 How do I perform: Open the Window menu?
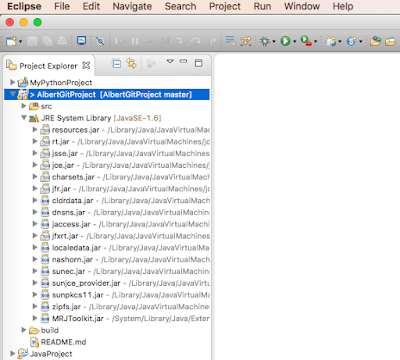coord(302,6)
